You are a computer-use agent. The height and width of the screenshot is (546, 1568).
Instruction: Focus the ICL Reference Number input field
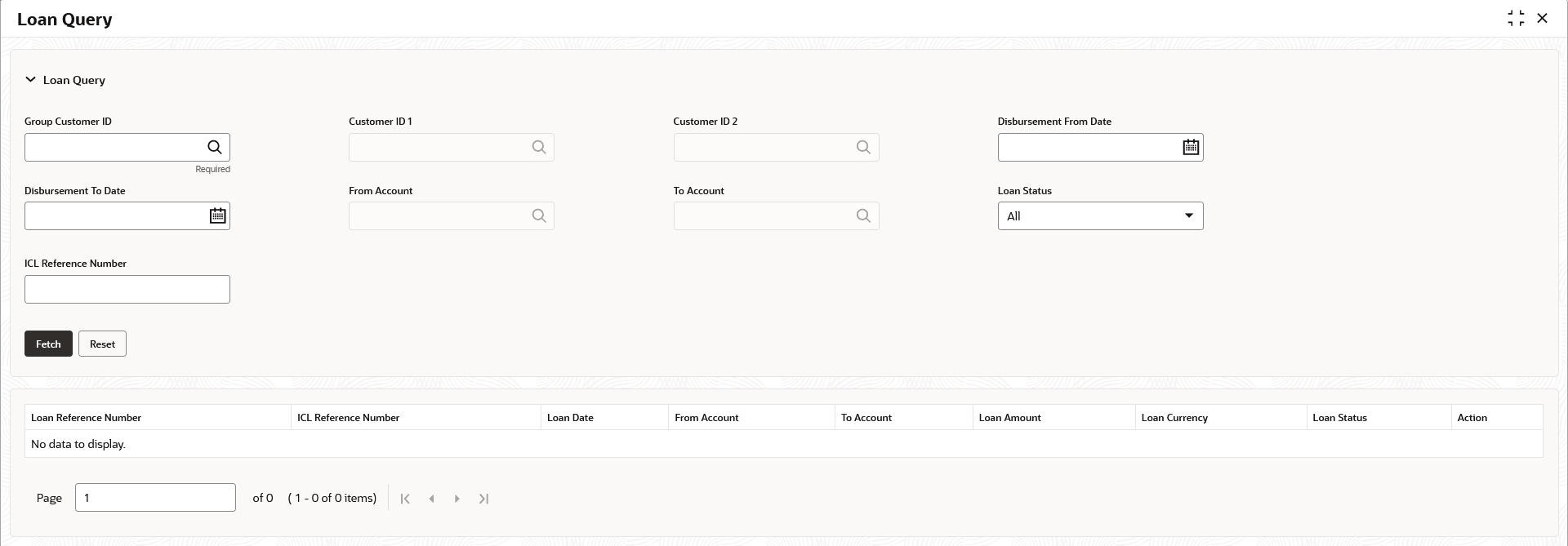click(127, 290)
